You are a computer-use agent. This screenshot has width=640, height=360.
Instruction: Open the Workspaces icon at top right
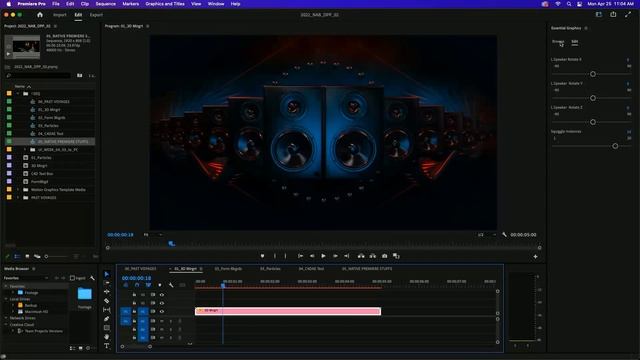pos(599,14)
